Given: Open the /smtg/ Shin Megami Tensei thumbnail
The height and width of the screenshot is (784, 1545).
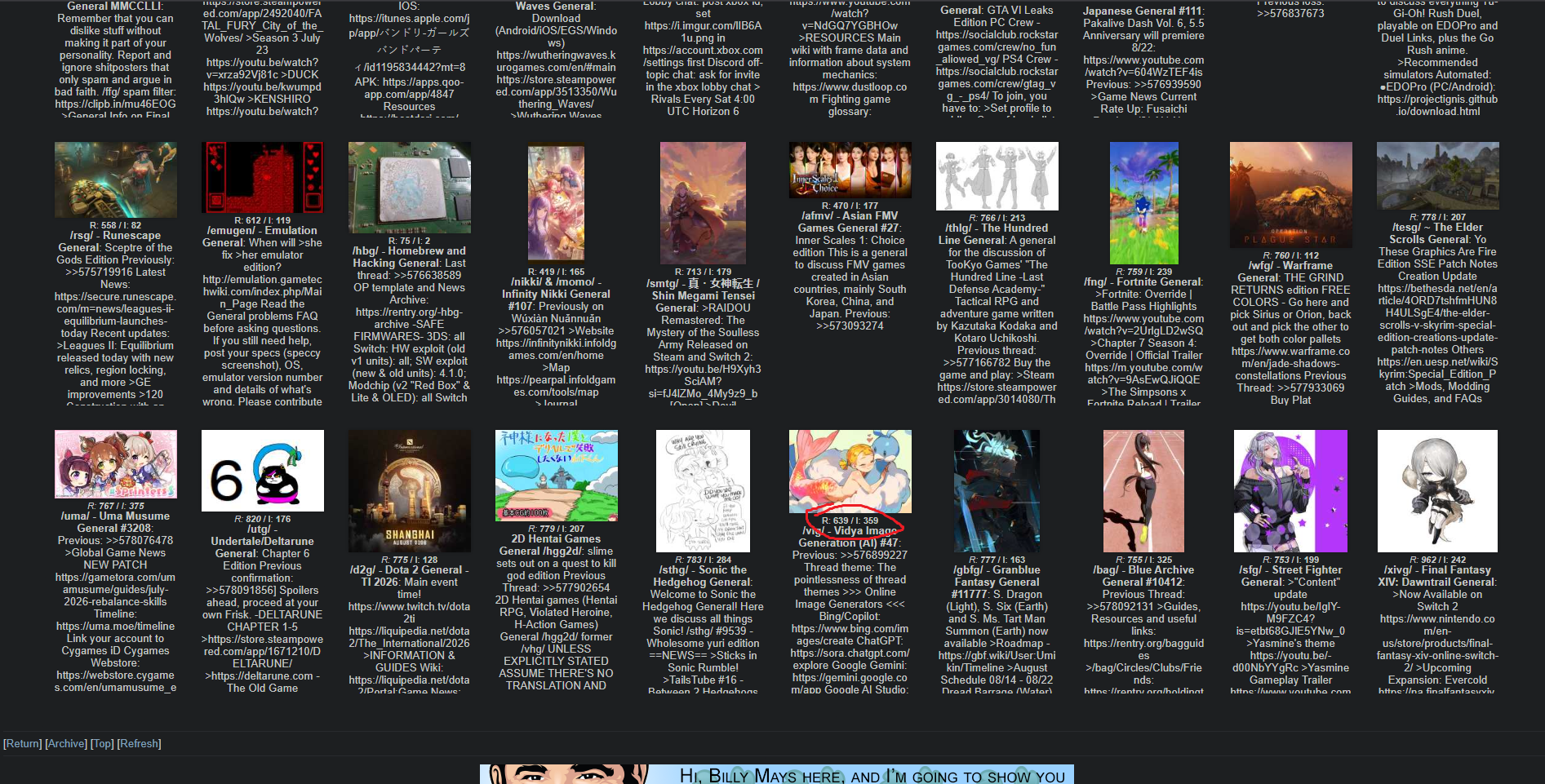Looking at the screenshot, I should click(x=703, y=202).
